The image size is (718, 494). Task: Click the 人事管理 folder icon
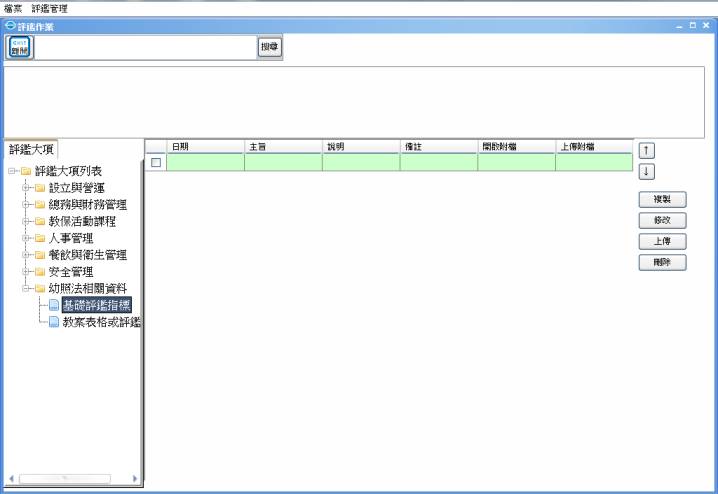(40, 238)
